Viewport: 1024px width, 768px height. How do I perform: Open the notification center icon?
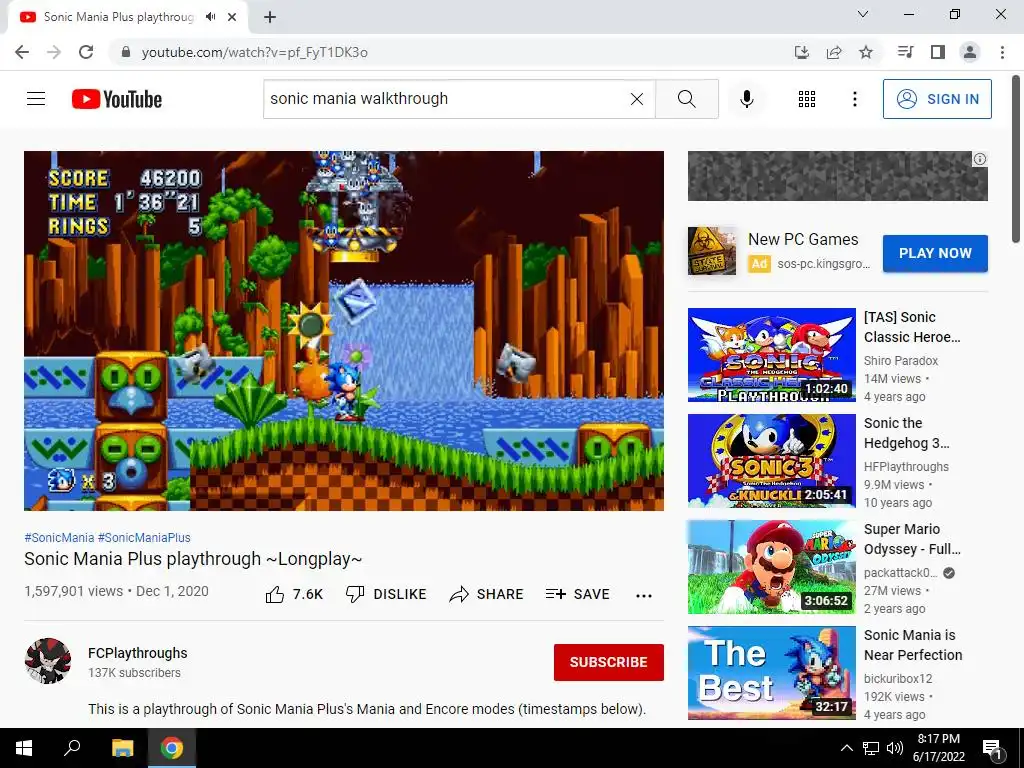(x=992, y=748)
